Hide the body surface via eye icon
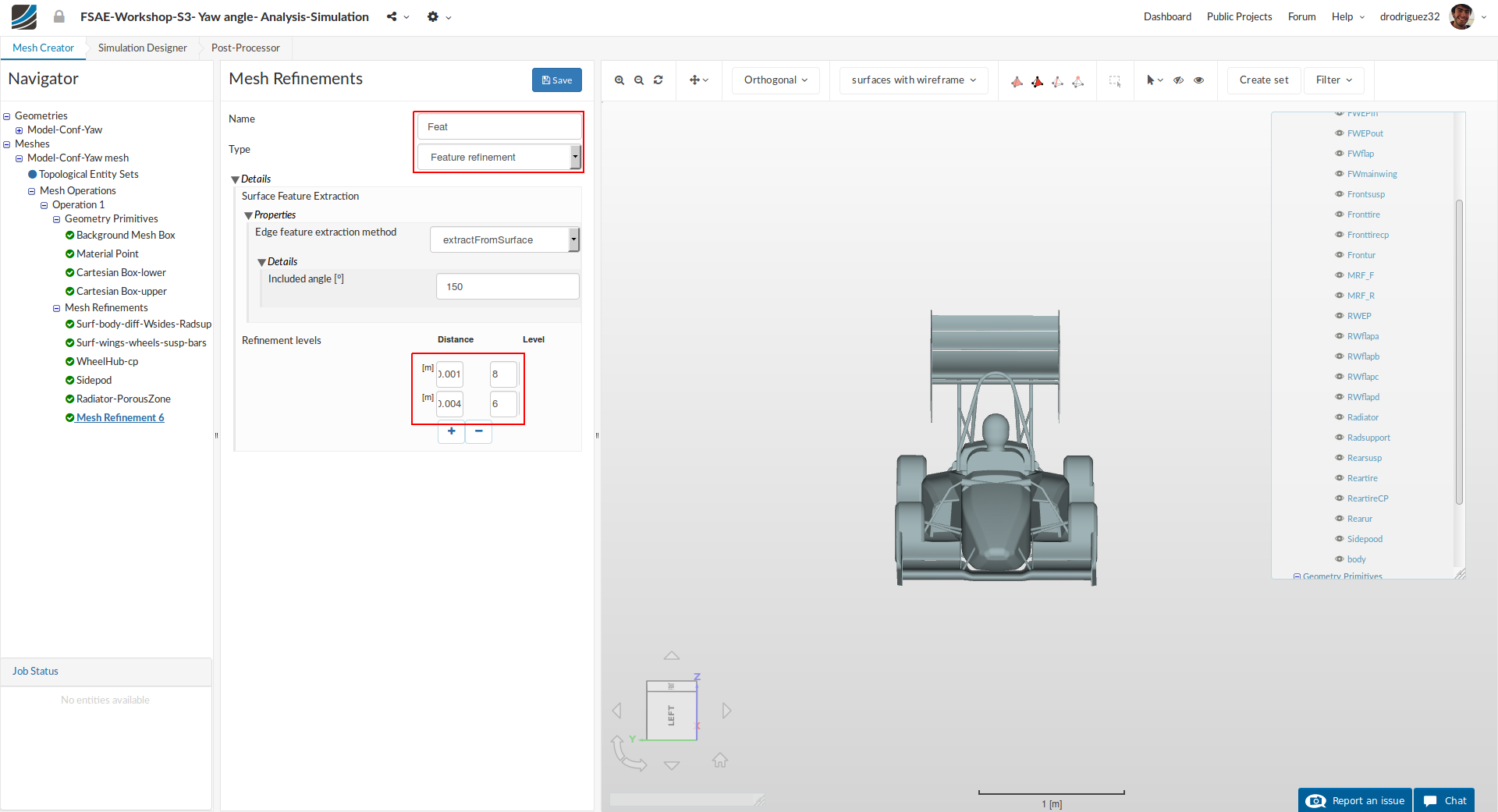This screenshot has width=1498, height=812. 1339,559
